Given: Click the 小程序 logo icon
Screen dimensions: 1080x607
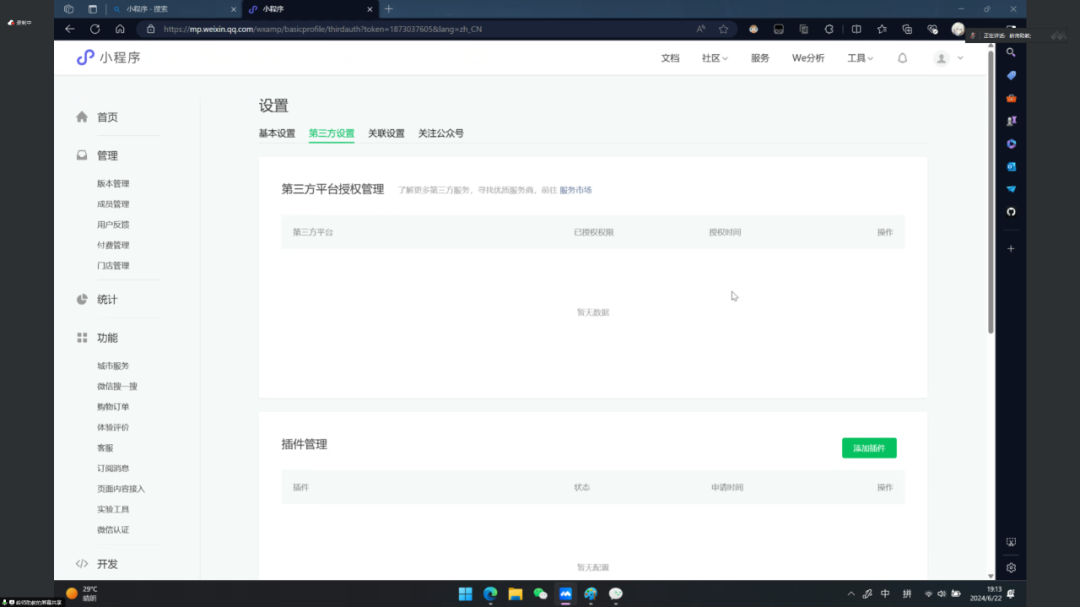Looking at the screenshot, I should (85, 58).
